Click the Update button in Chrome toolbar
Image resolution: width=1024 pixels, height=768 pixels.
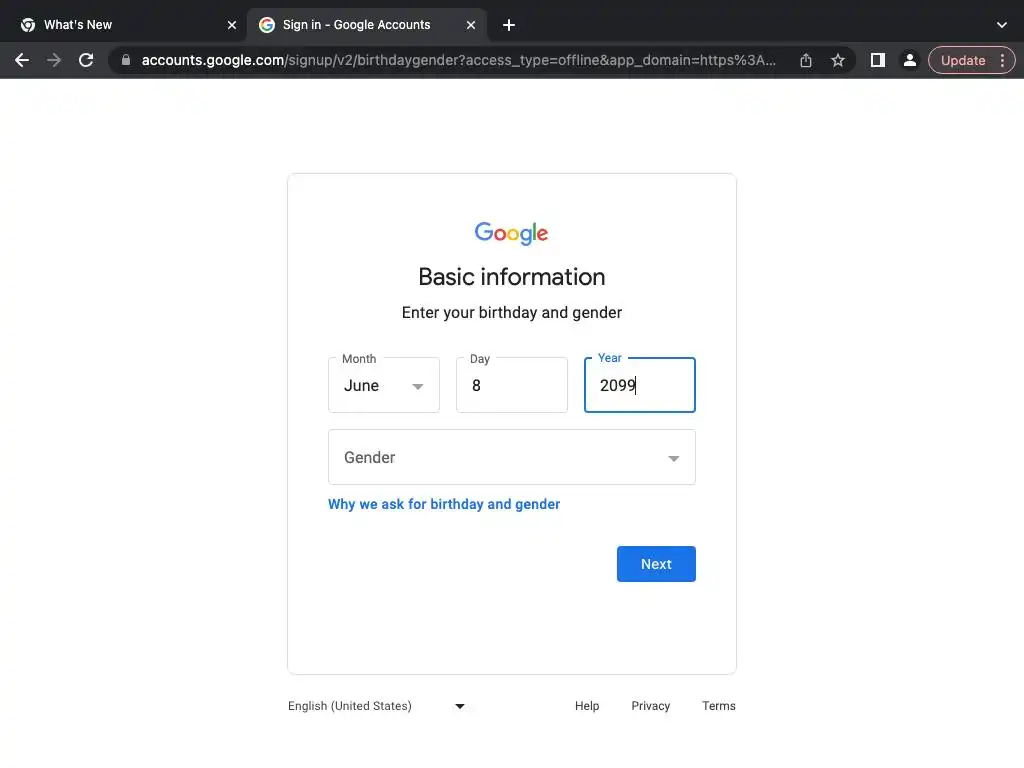[x=963, y=60]
